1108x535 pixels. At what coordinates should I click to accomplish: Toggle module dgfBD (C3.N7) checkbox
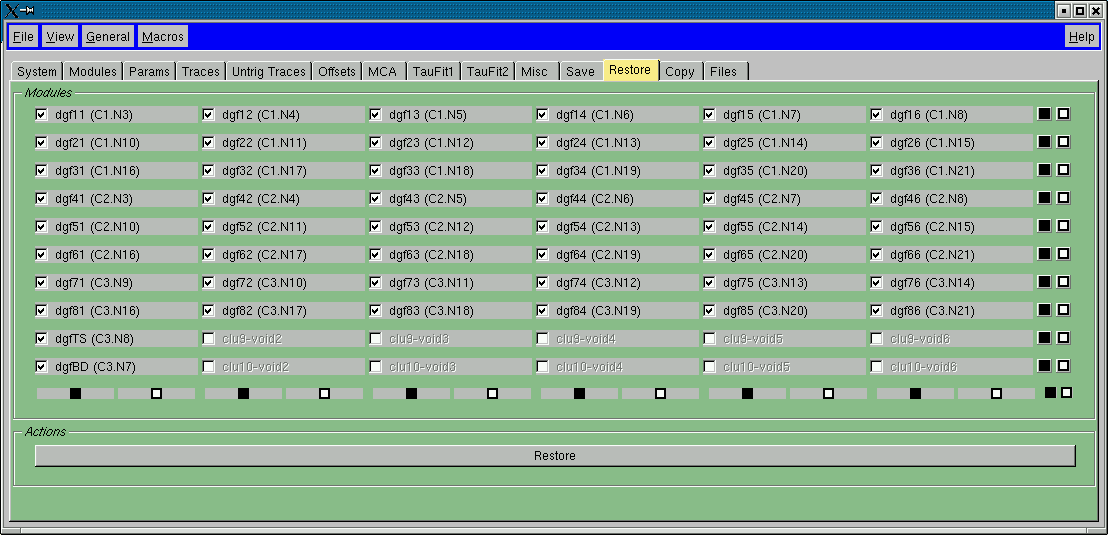[x=42, y=367]
